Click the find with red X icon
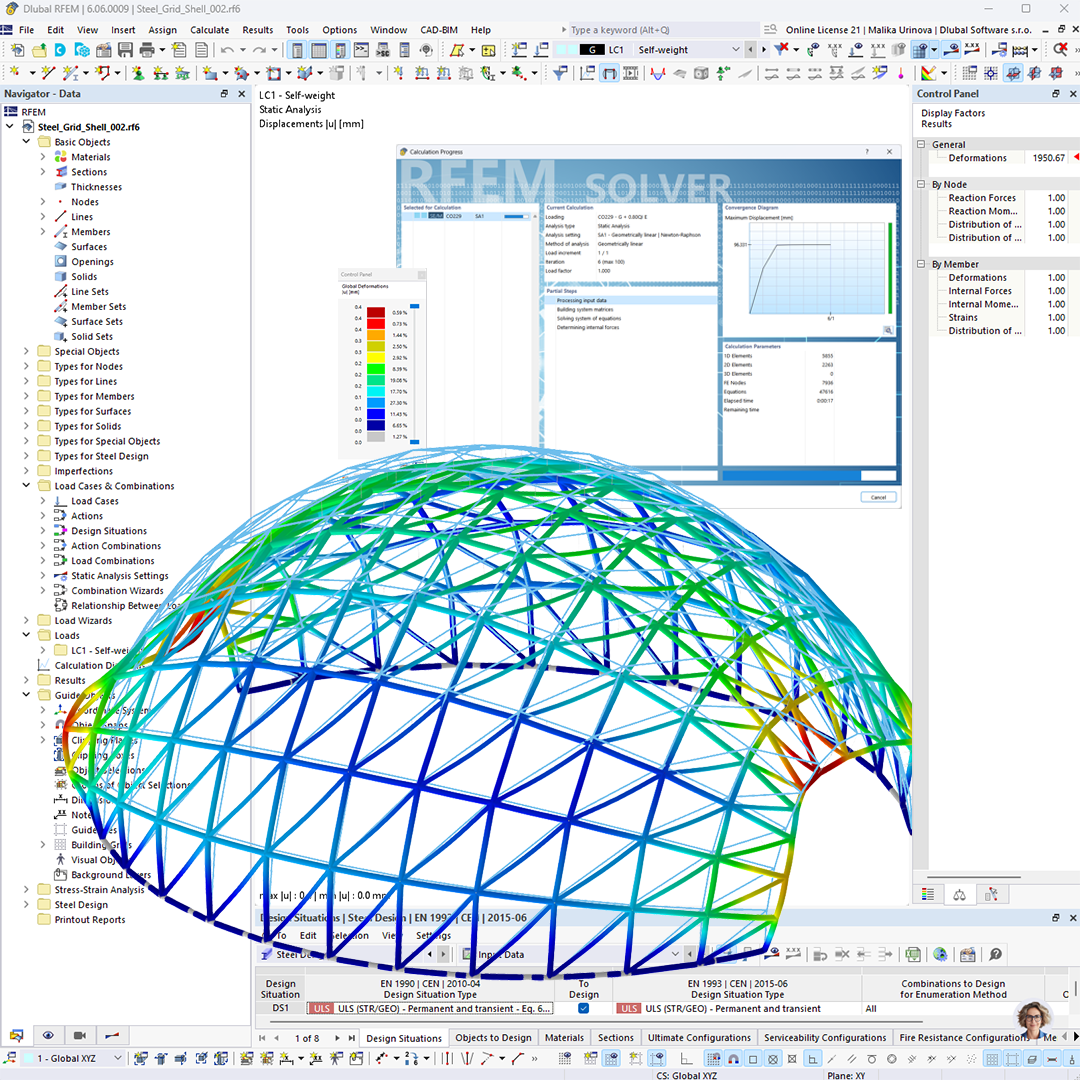Viewport: 1080px width, 1080px height. pos(1060,50)
